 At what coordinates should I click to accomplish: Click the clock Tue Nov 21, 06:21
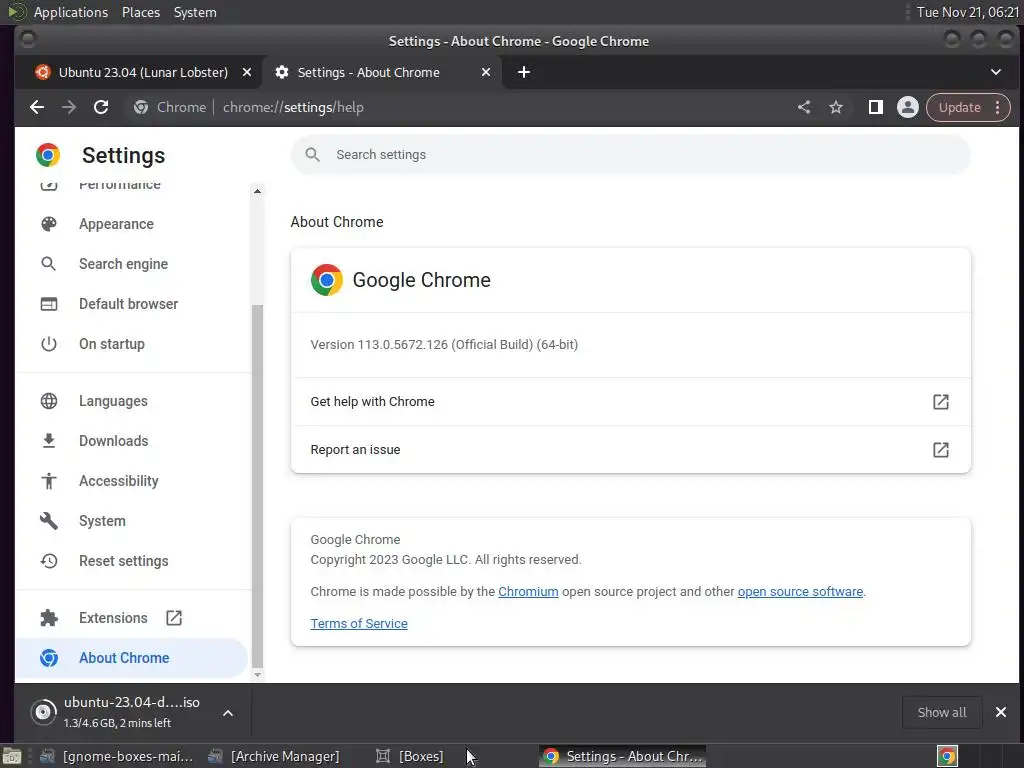coord(967,12)
